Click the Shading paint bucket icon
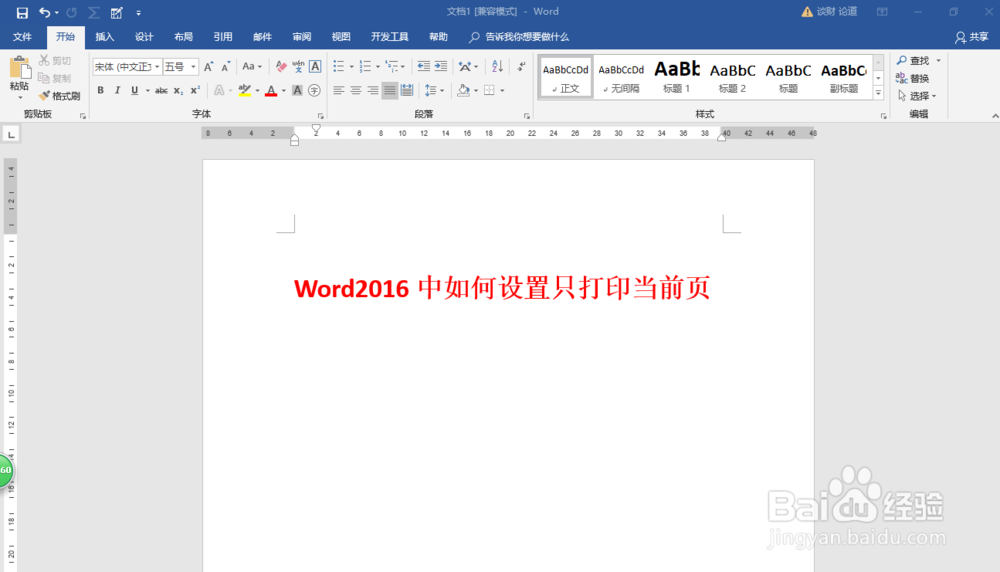The height and width of the screenshot is (572, 1000). click(x=464, y=91)
